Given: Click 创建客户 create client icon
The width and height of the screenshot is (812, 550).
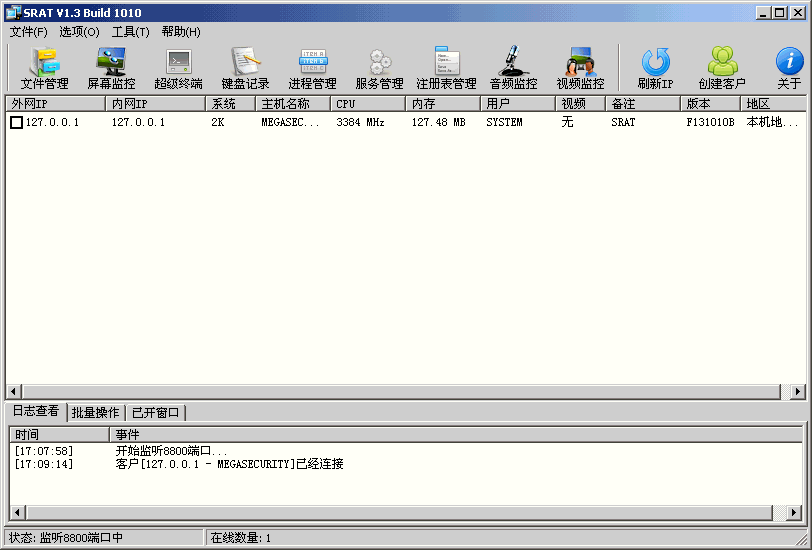Looking at the screenshot, I should pos(722,68).
